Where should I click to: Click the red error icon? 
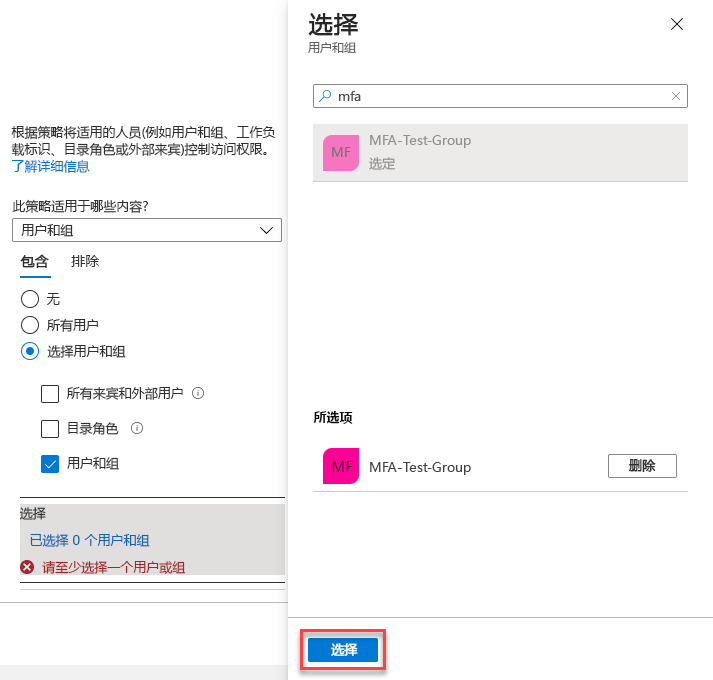pos(28,567)
